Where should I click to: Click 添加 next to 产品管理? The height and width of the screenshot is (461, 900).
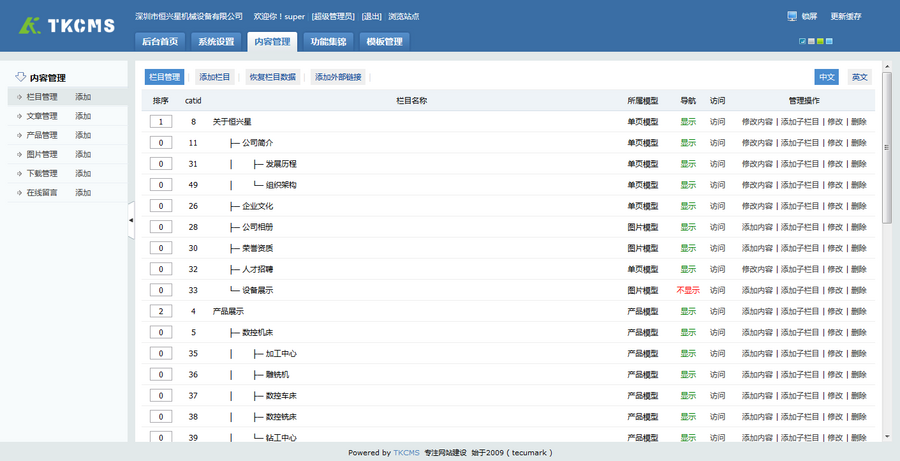point(83,135)
